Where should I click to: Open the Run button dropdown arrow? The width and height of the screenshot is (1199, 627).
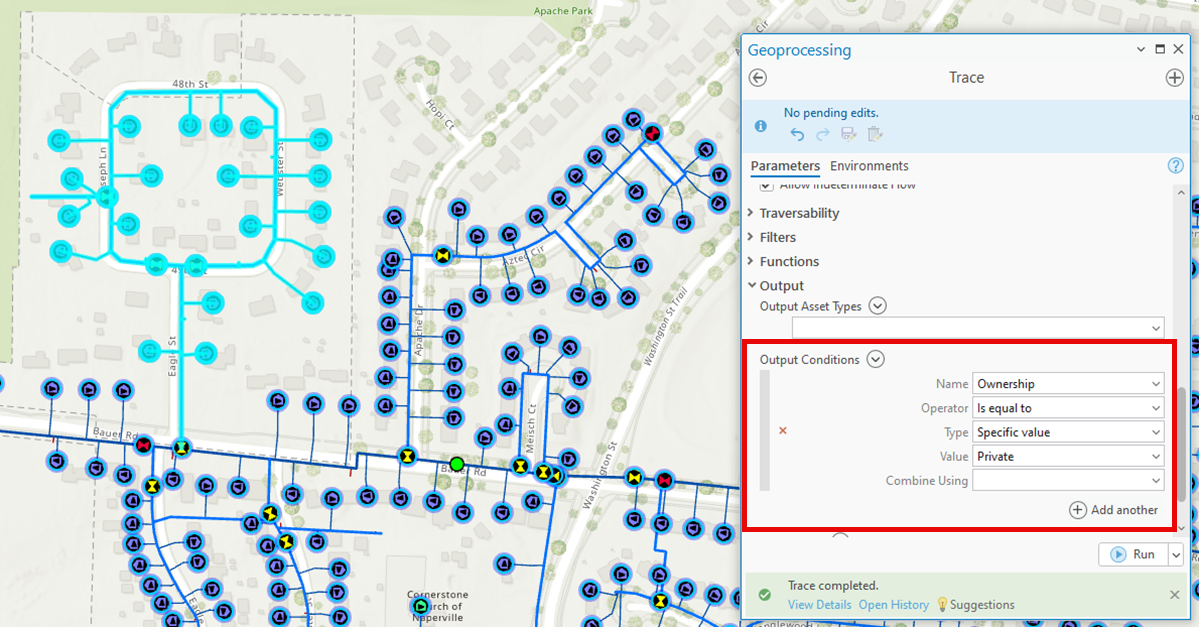coord(1176,554)
